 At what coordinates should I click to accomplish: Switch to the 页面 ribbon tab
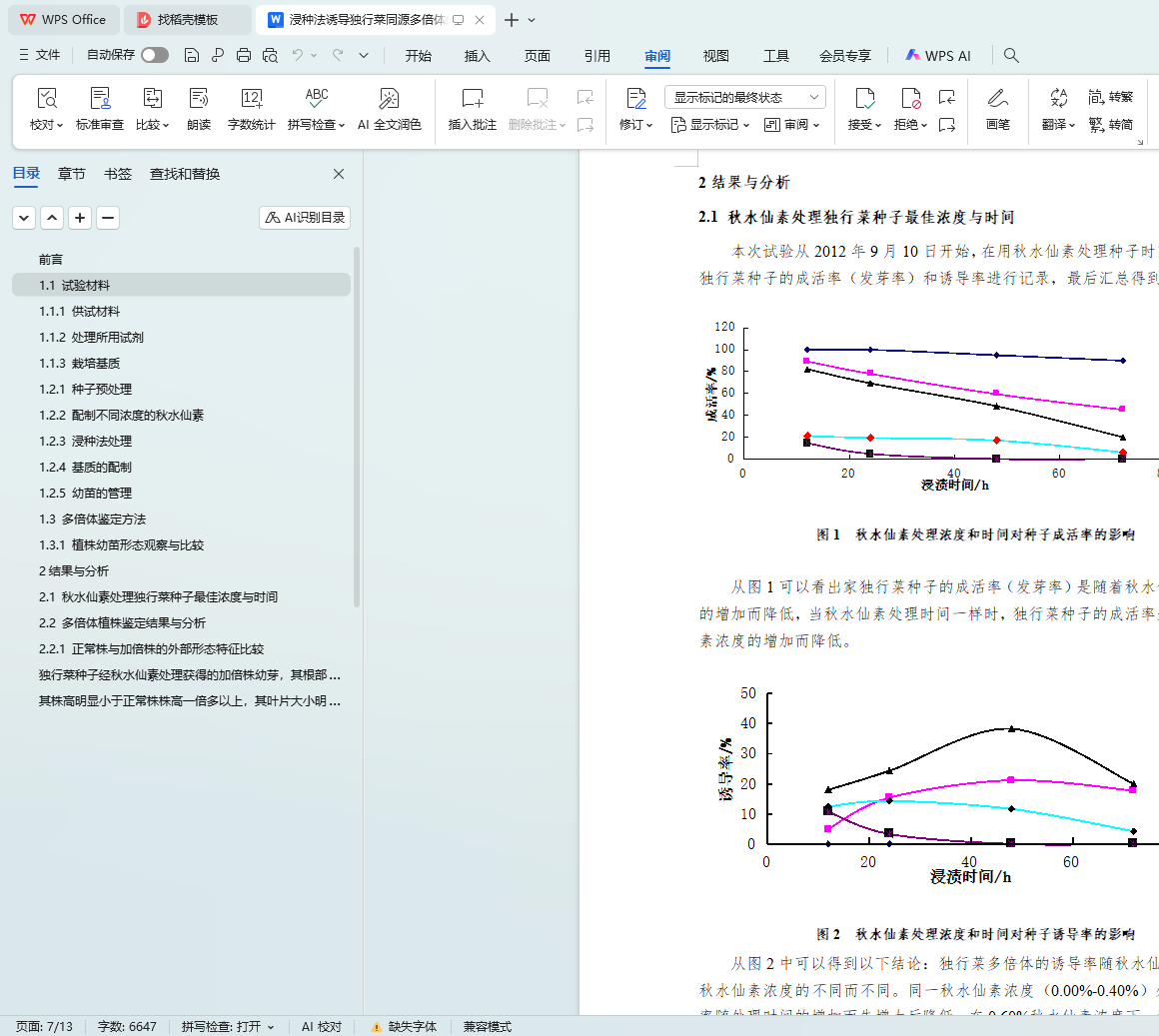pos(538,56)
